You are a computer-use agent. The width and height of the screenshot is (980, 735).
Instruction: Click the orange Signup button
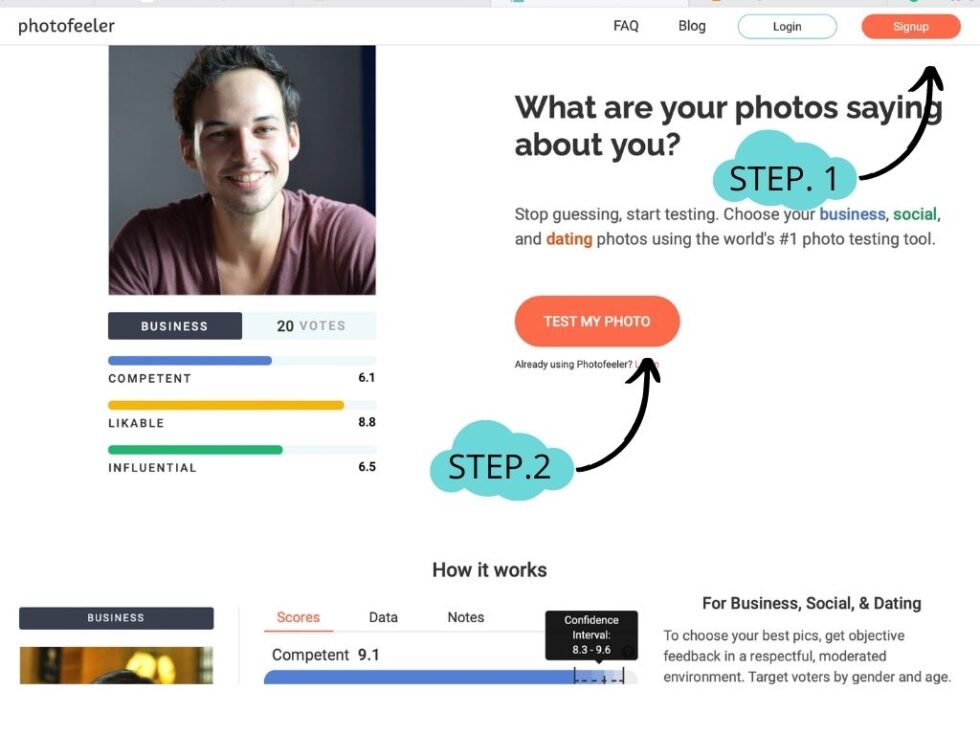tap(910, 26)
